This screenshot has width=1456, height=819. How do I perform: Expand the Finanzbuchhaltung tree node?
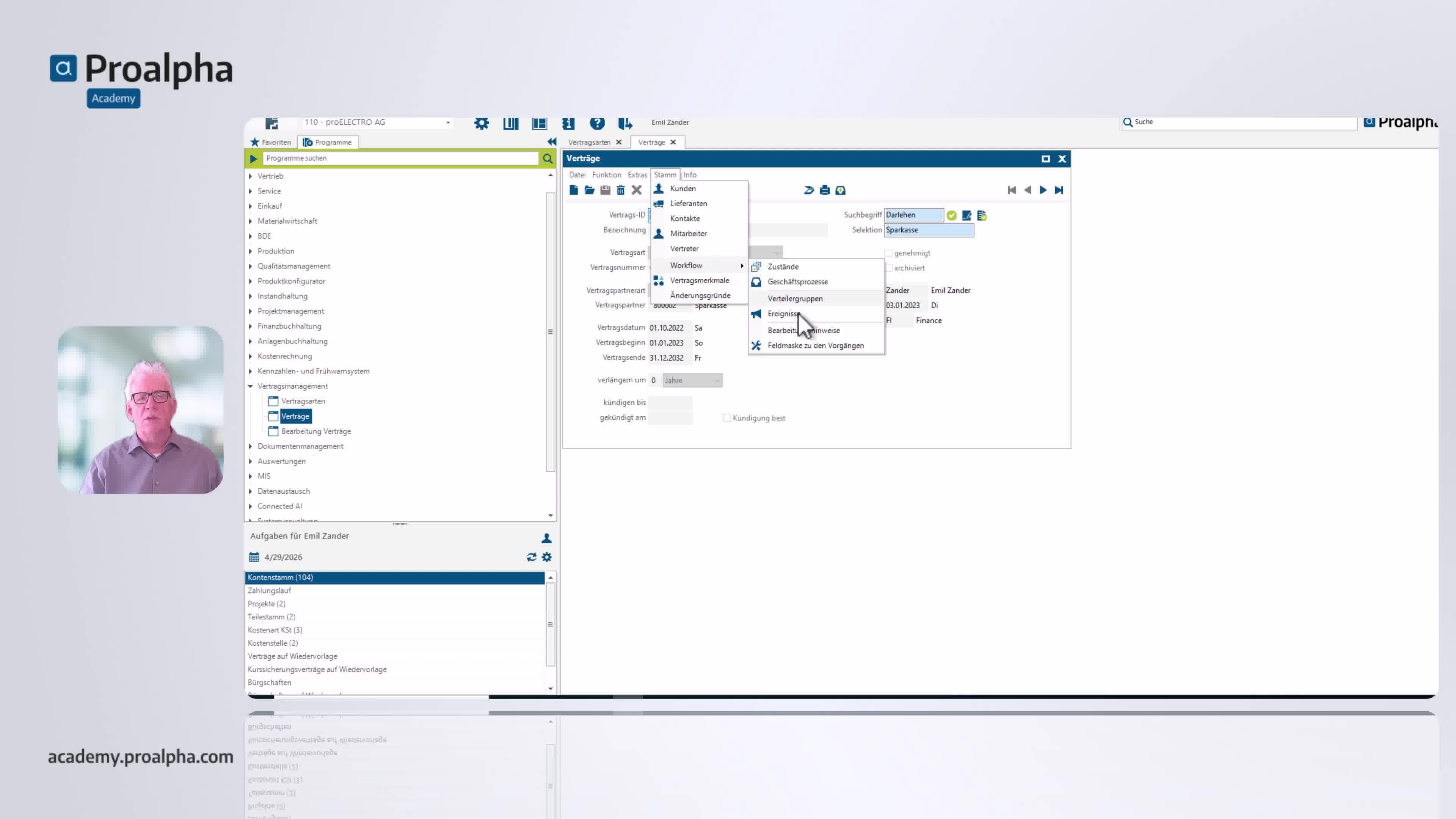[250, 326]
